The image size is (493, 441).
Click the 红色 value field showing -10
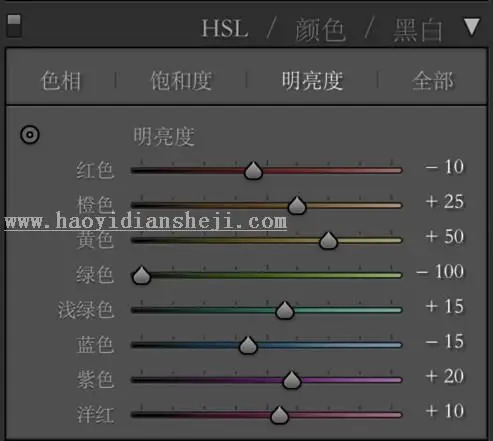[x=445, y=167]
